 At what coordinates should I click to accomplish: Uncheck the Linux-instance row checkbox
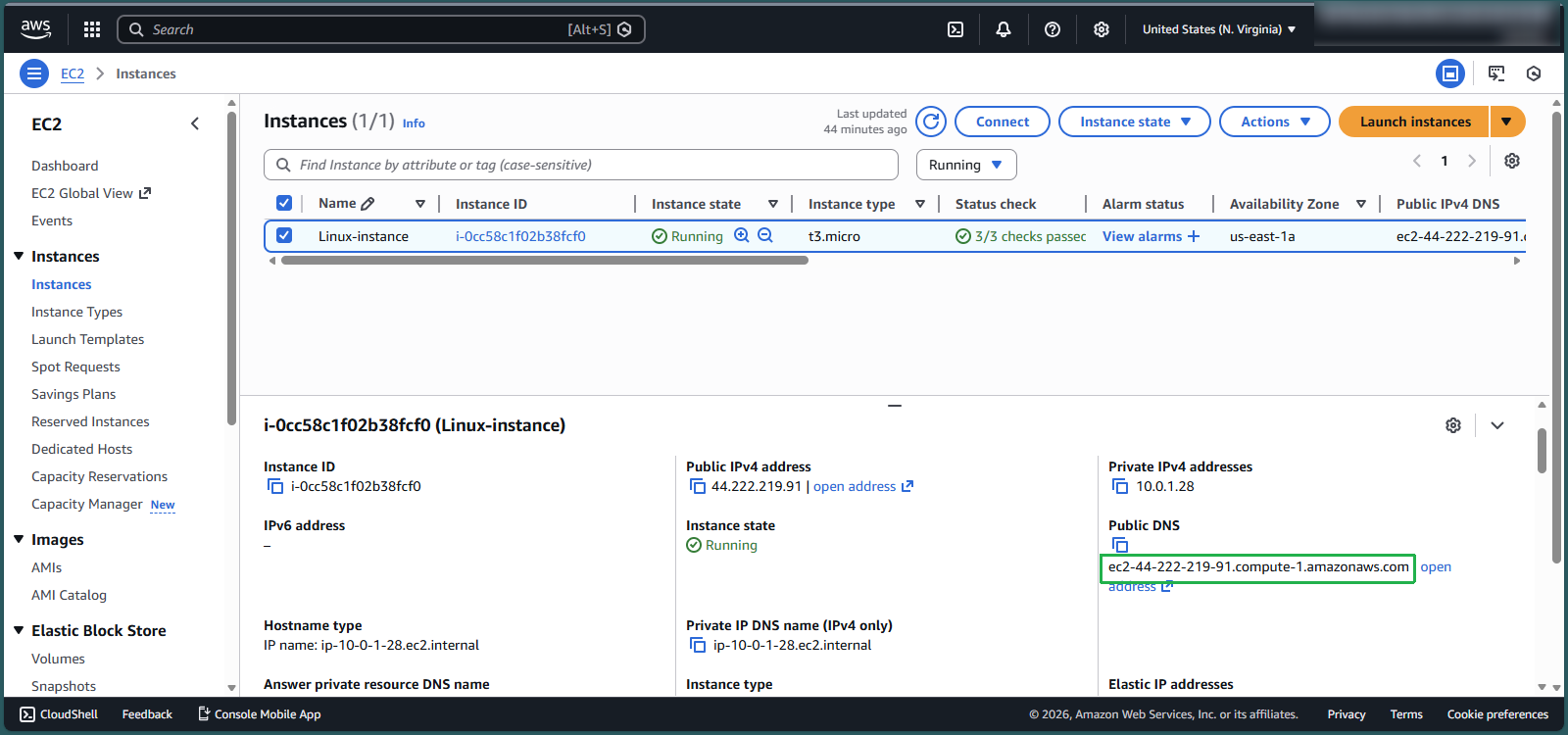(284, 235)
